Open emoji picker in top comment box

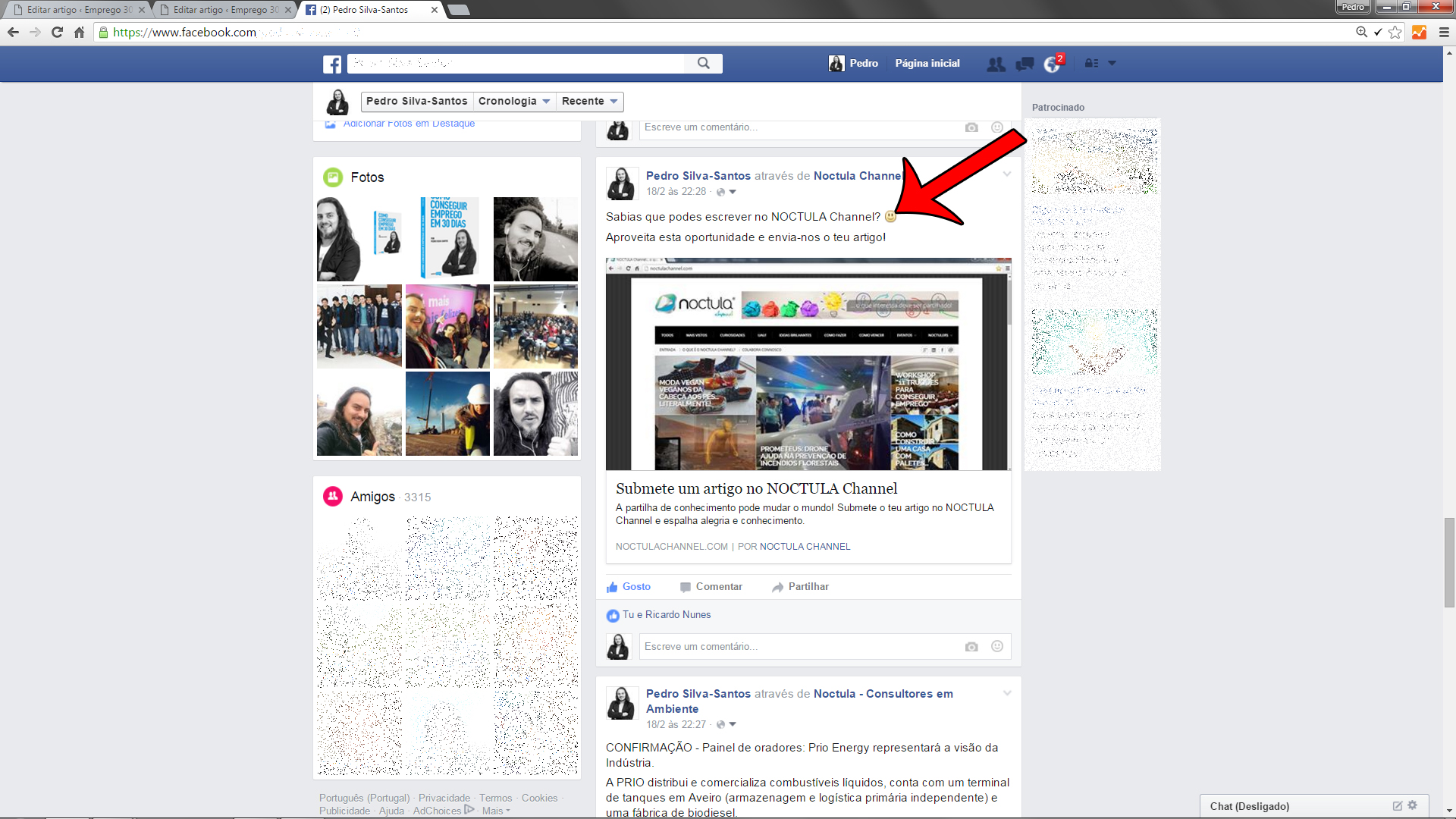(997, 127)
